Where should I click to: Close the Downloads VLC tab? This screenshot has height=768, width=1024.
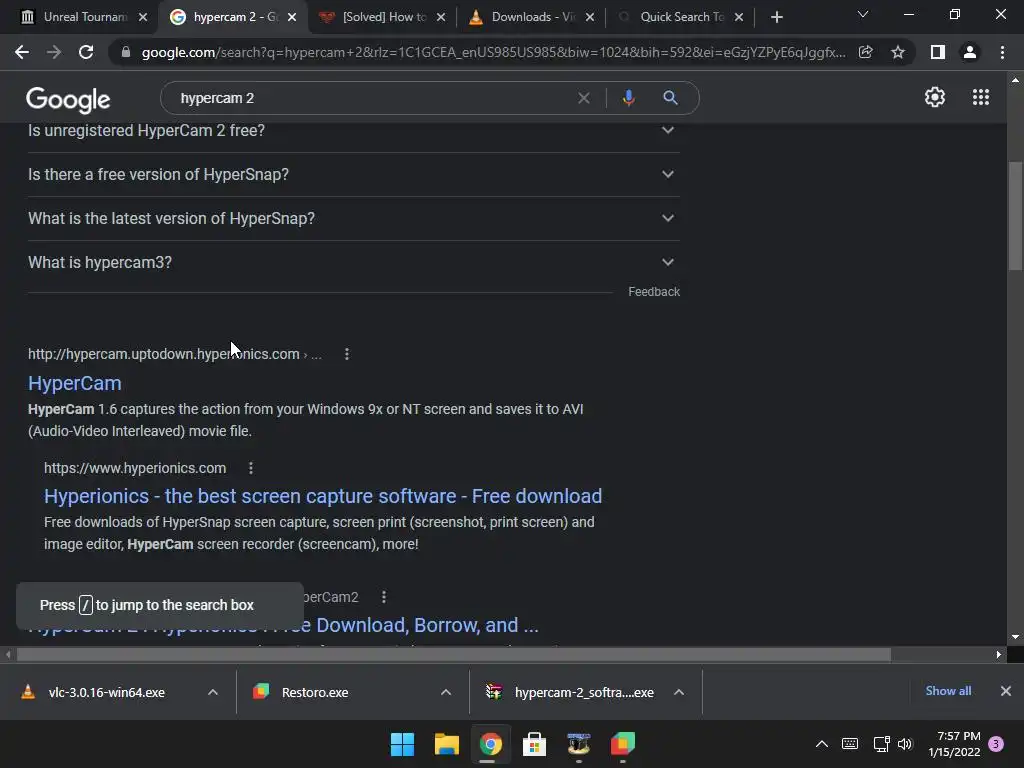[x=590, y=18]
